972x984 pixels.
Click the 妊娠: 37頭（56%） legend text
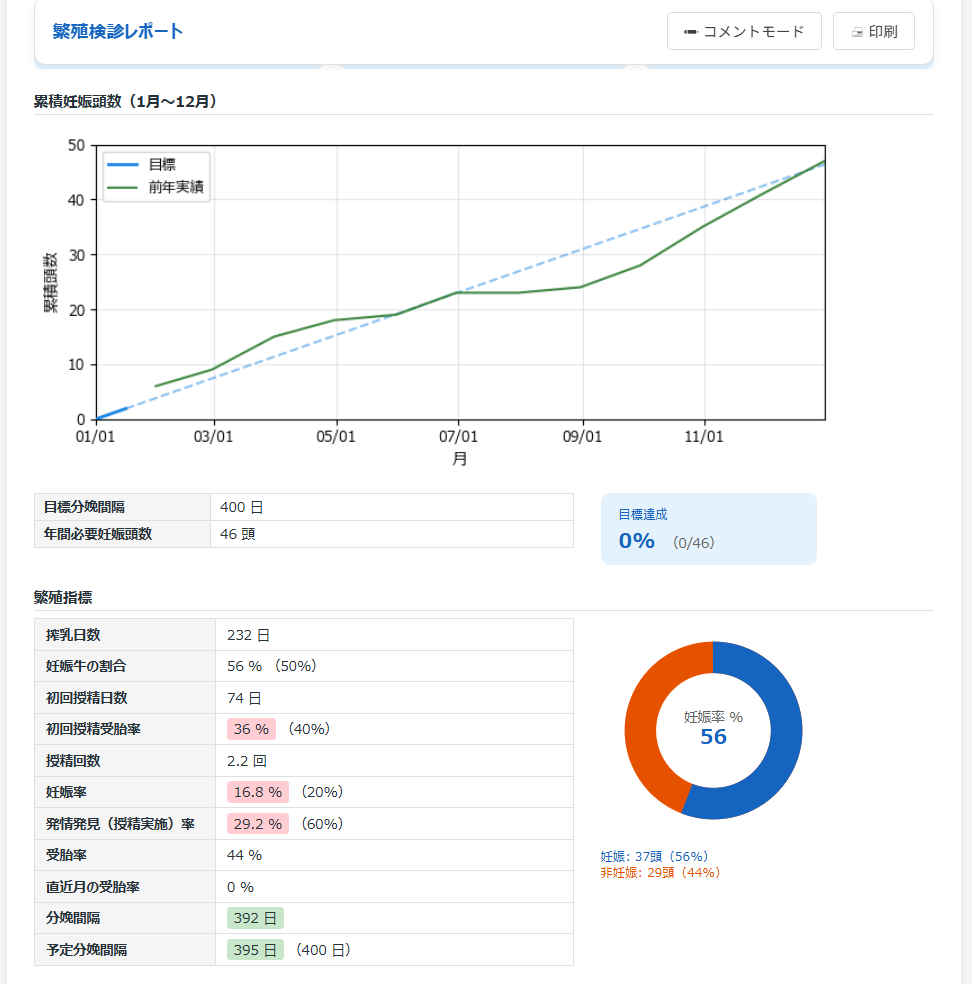click(654, 857)
